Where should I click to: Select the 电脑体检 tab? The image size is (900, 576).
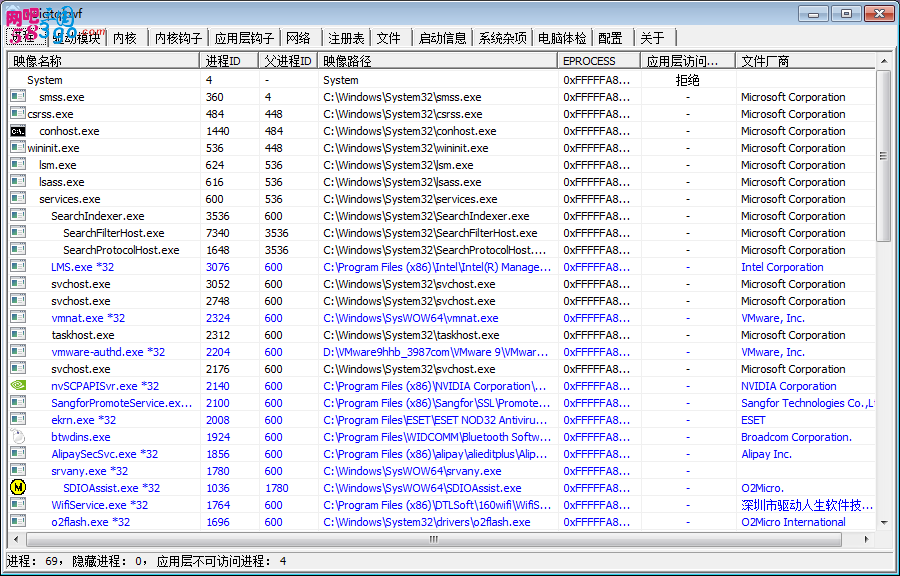[x=562, y=38]
